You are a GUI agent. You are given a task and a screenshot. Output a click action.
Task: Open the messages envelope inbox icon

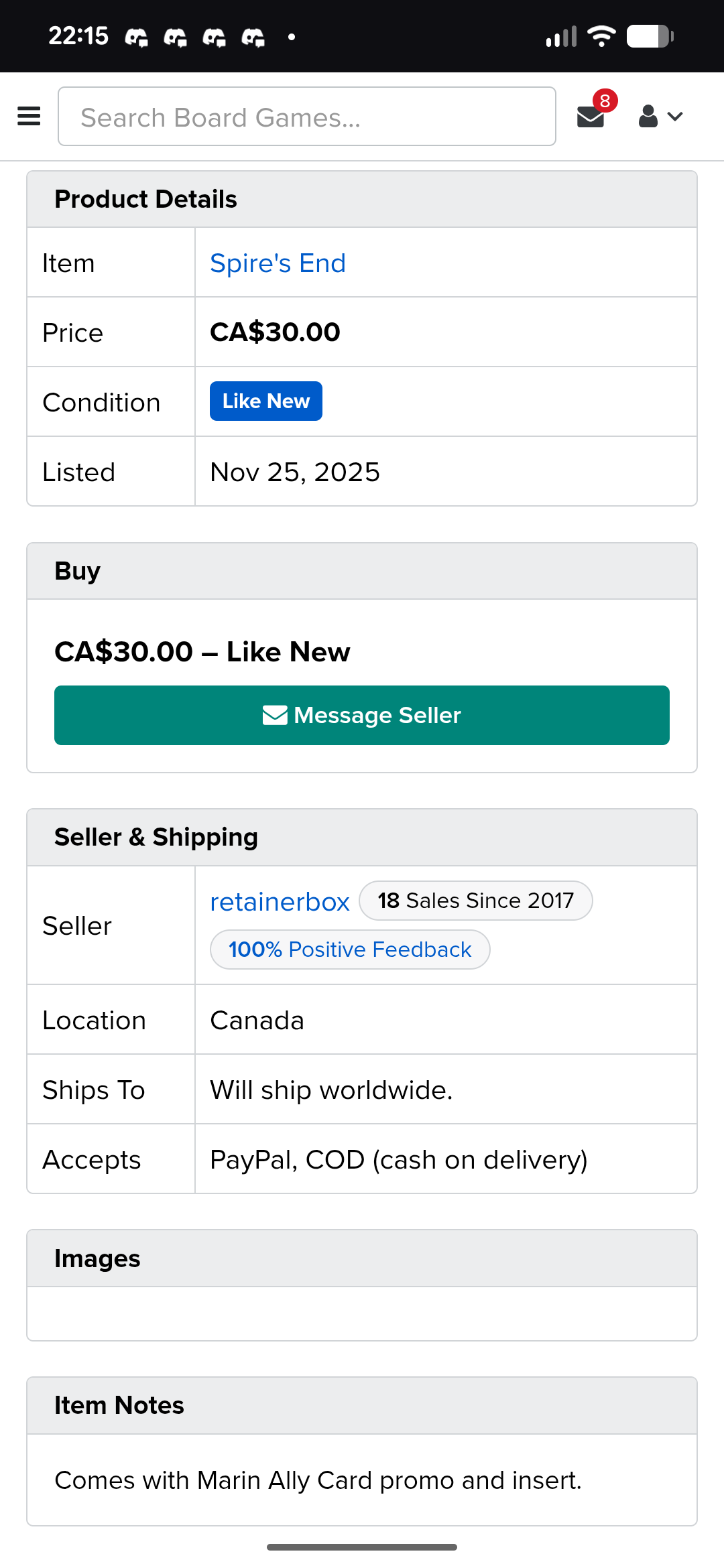(590, 117)
